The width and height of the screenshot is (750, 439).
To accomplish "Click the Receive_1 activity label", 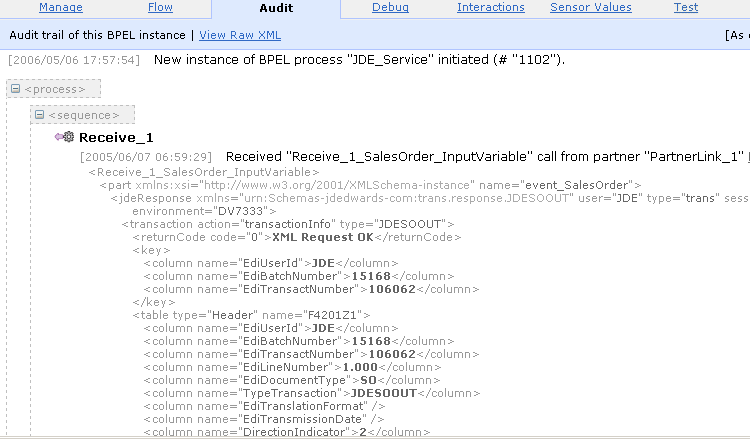I will click(x=116, y=138).
